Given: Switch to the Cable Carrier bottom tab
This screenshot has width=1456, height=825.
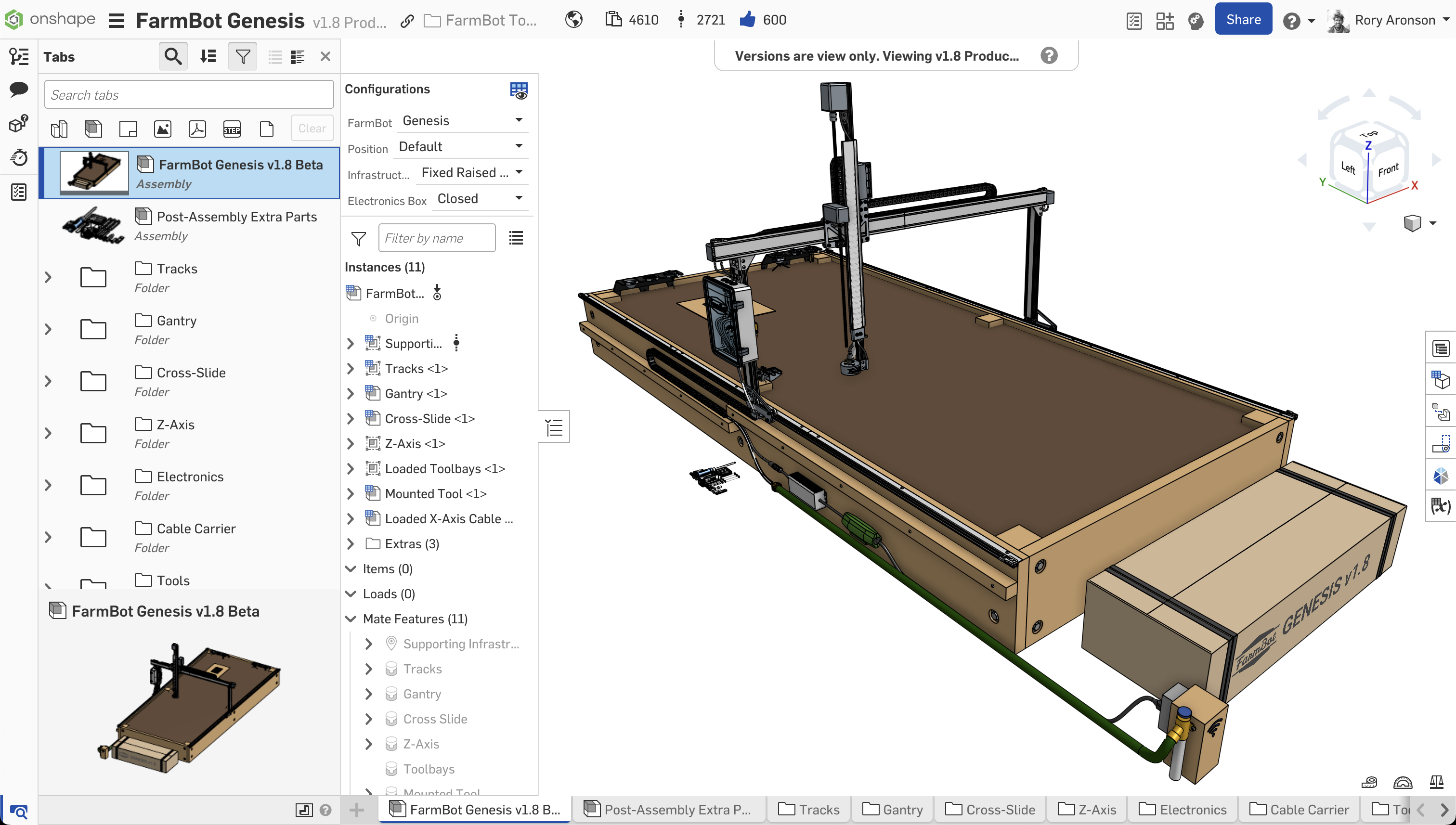Looking at the screenshot, I should [x=1299, y=810].
